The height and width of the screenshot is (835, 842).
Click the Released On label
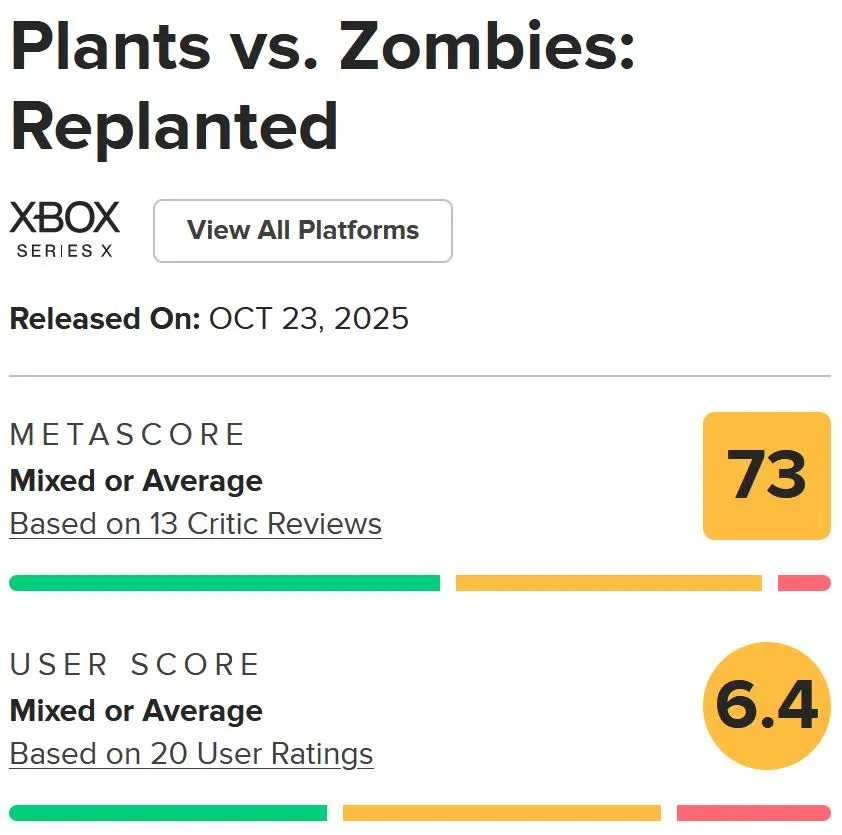104,319
